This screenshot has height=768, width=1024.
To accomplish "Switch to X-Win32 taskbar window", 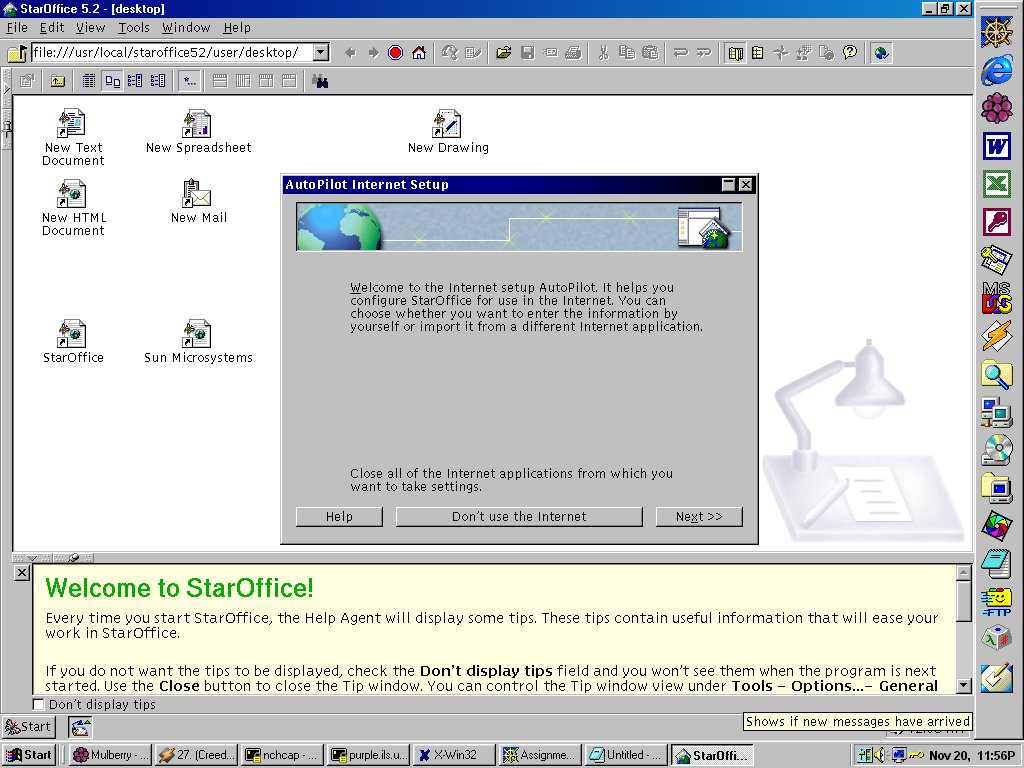I will coord(455,755).
